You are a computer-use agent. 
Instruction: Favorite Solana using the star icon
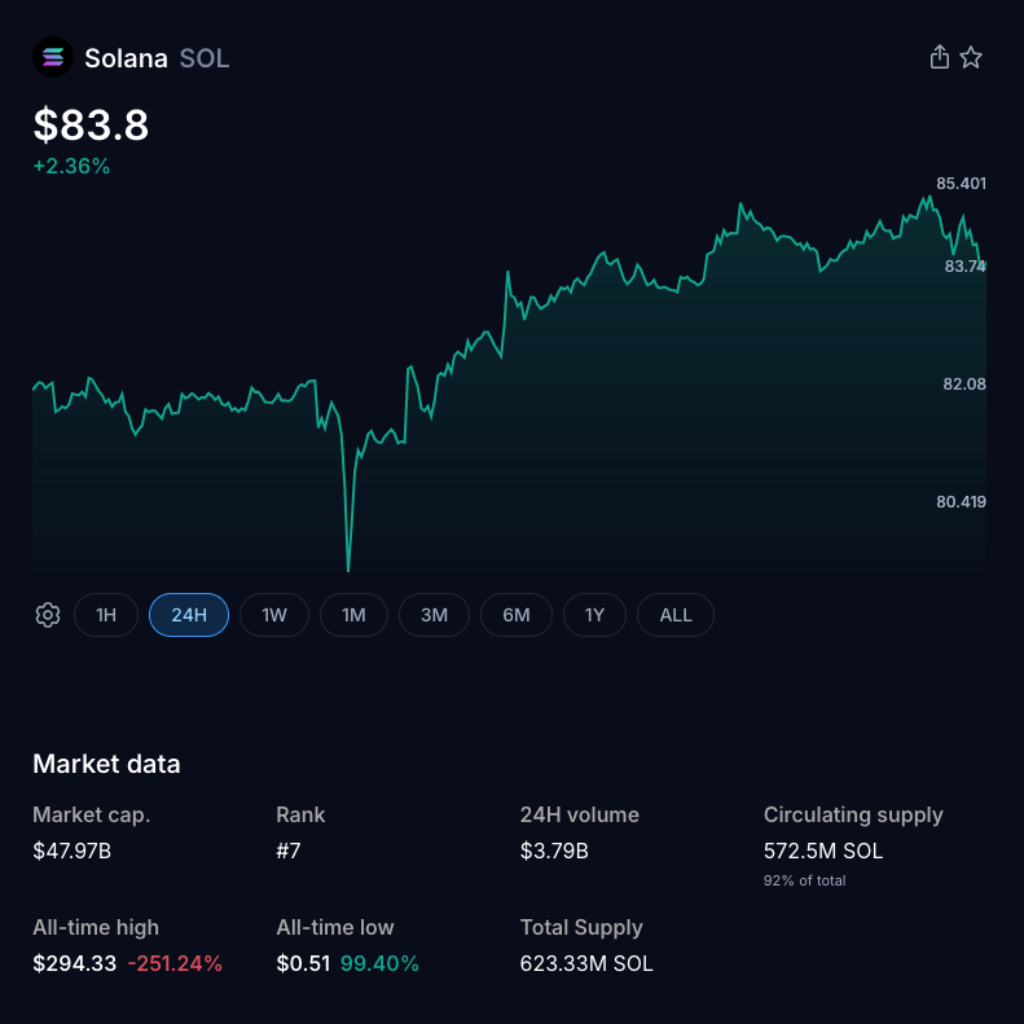971,57
